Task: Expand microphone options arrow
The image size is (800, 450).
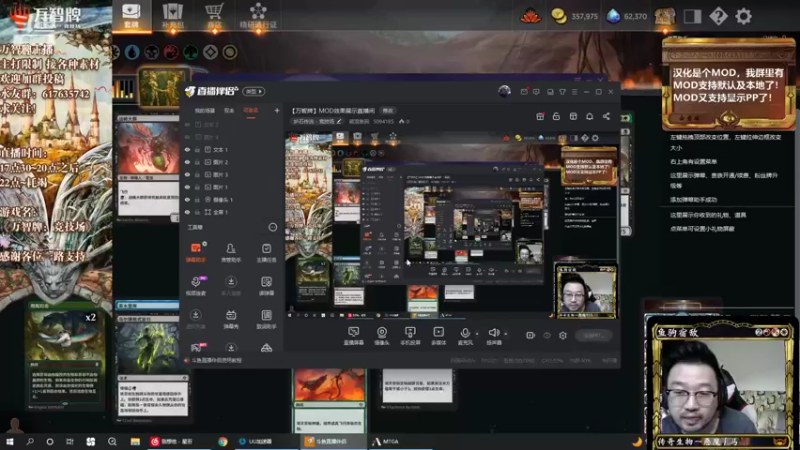Action: click(477, 334)
